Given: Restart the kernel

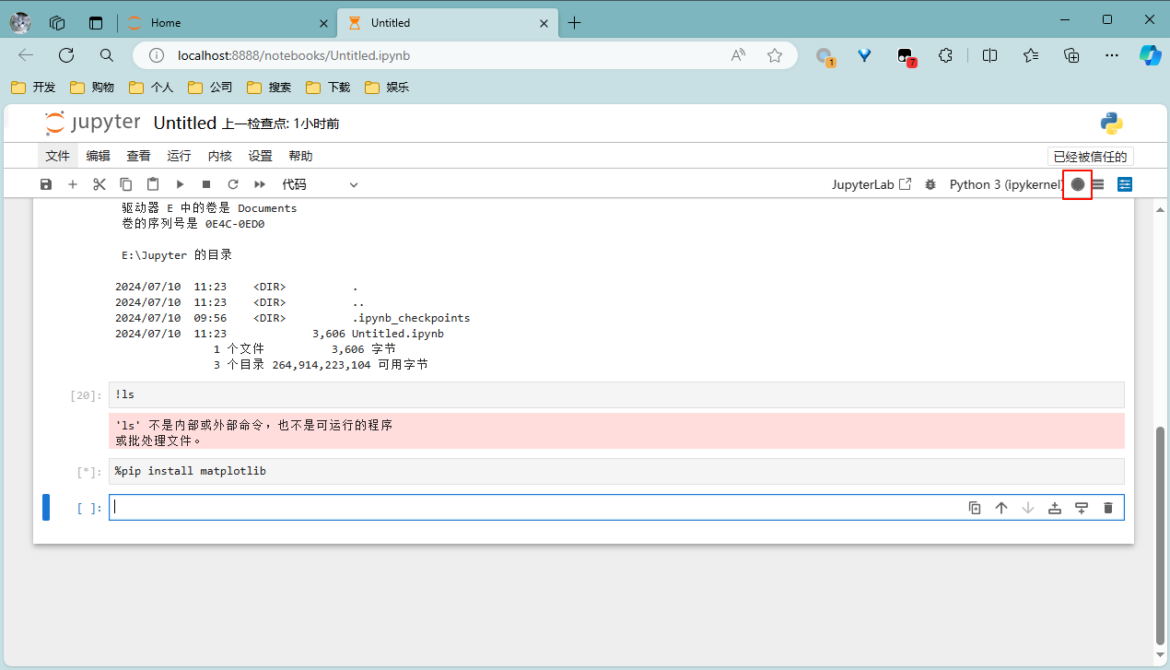Looking at the screenshot, I should click(232, 184).
